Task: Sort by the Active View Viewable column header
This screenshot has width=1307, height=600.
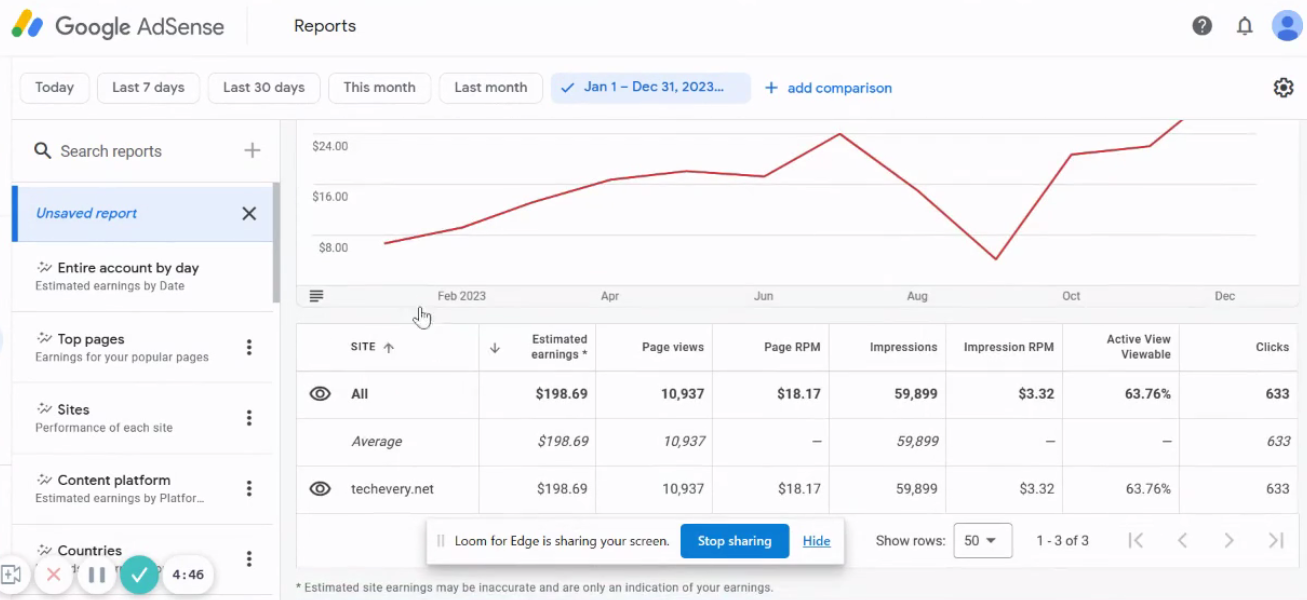Action: [1138, 347]
